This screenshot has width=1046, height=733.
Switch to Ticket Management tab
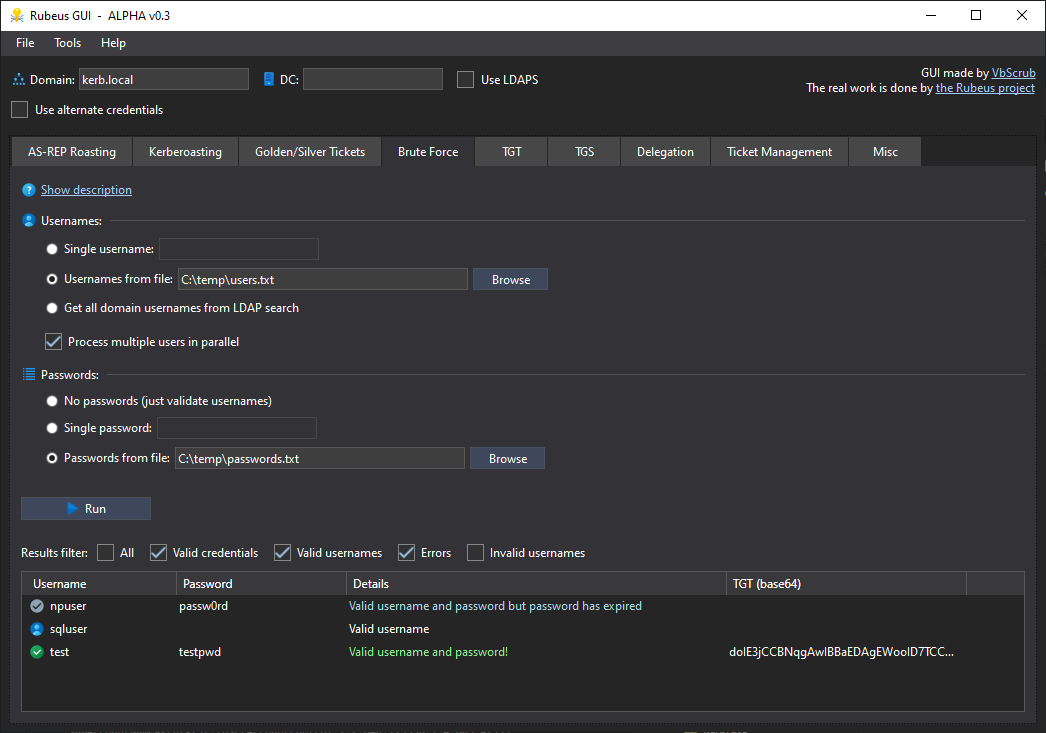779,151
